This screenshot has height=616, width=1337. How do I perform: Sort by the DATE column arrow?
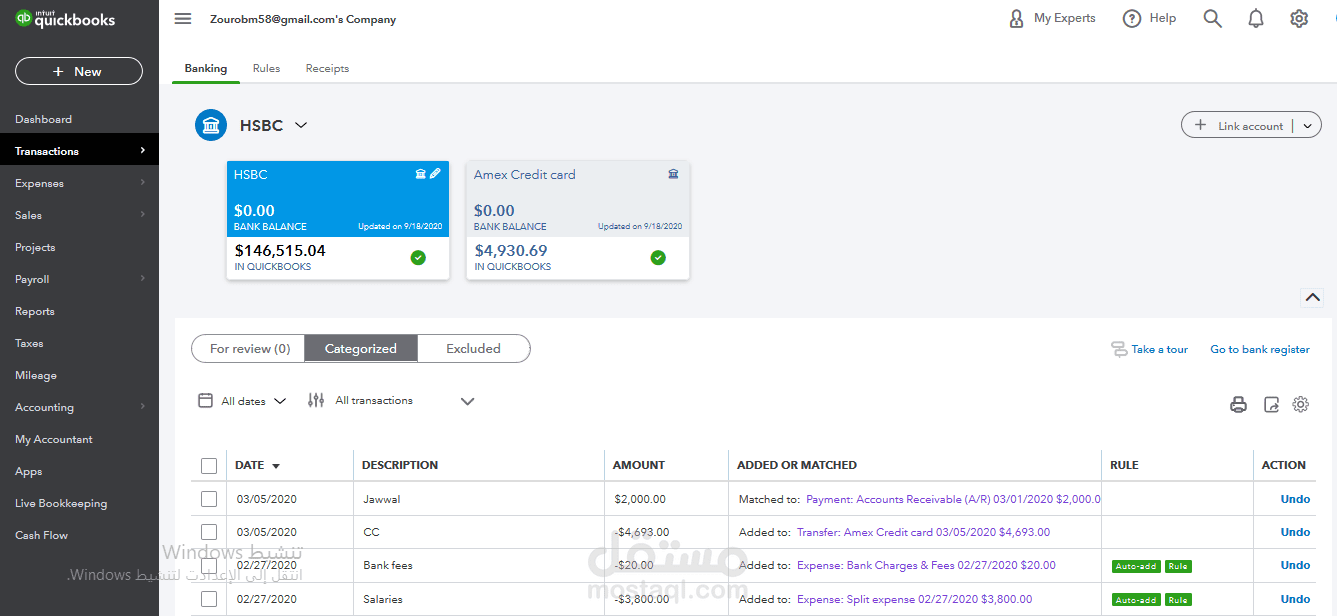click(x=276, y=466)
